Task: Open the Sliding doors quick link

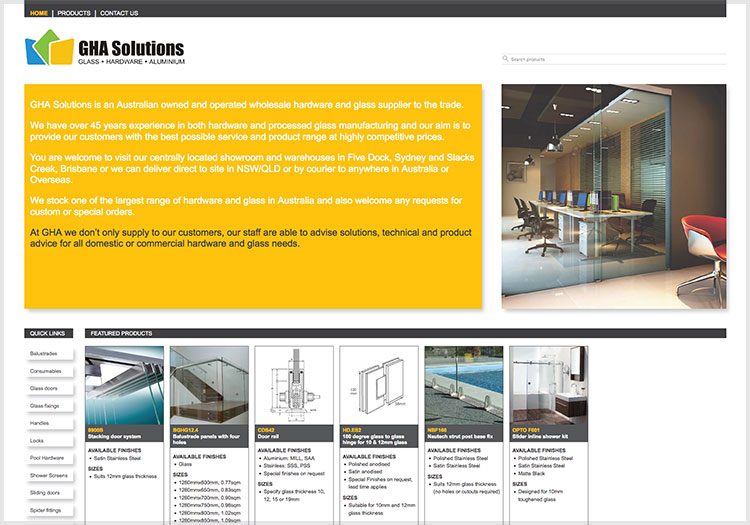Action: tap(49, 493)
